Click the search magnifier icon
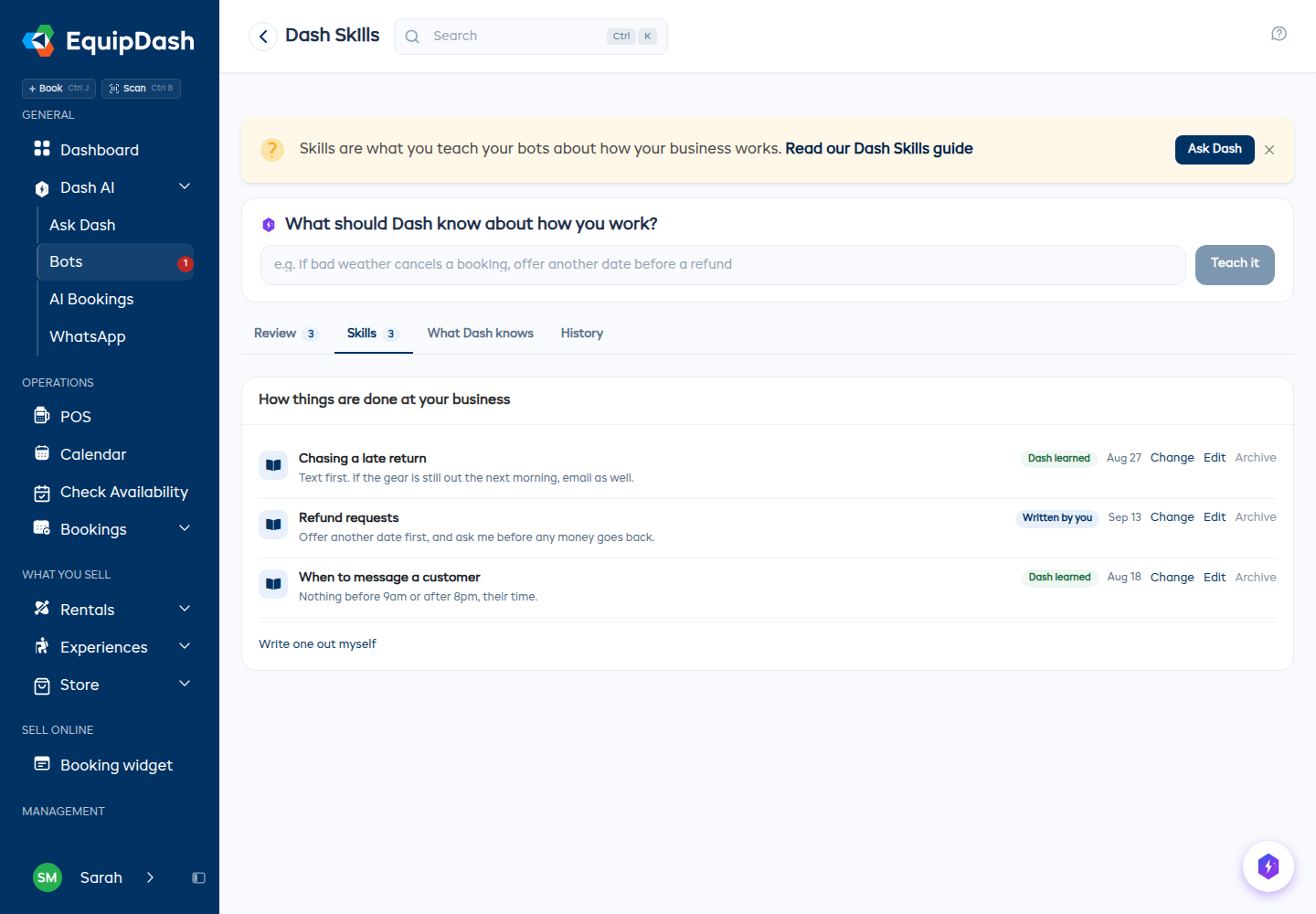Screen dimensions: 1316x914 412,37
